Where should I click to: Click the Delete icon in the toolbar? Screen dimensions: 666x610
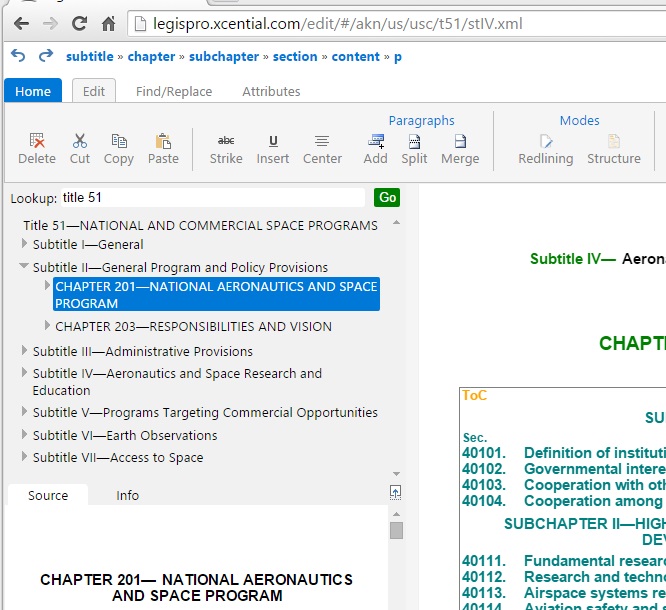coord(37,142)
